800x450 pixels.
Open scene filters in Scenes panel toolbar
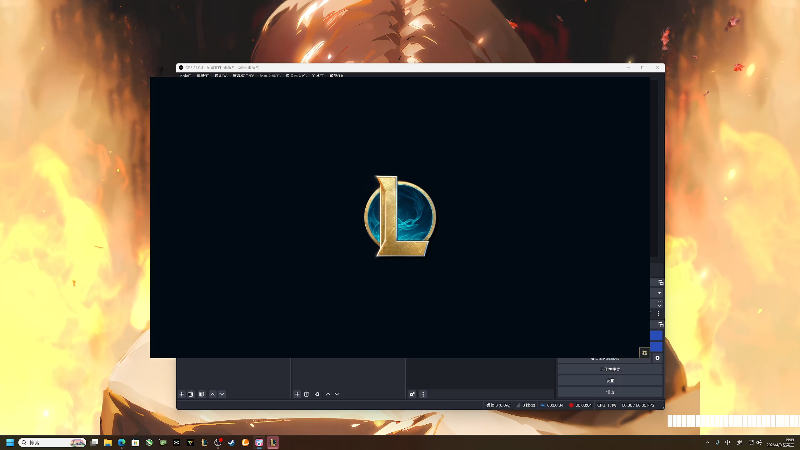pyautogui.click(x=202, y=394)
